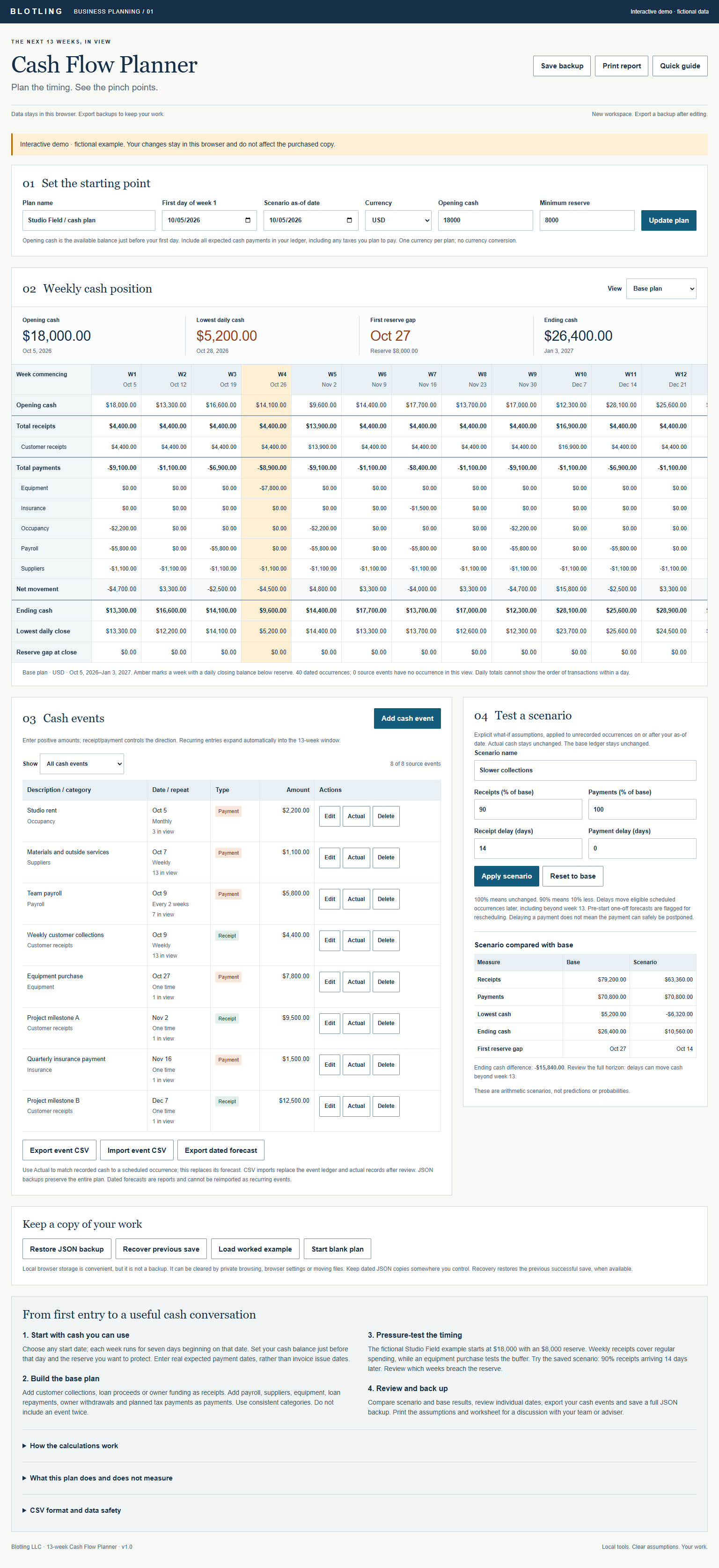This screenshot has height=1568, width=719.
Task: Click the Lowest daily cash value $5,200.00
Action: click(227, 336)
